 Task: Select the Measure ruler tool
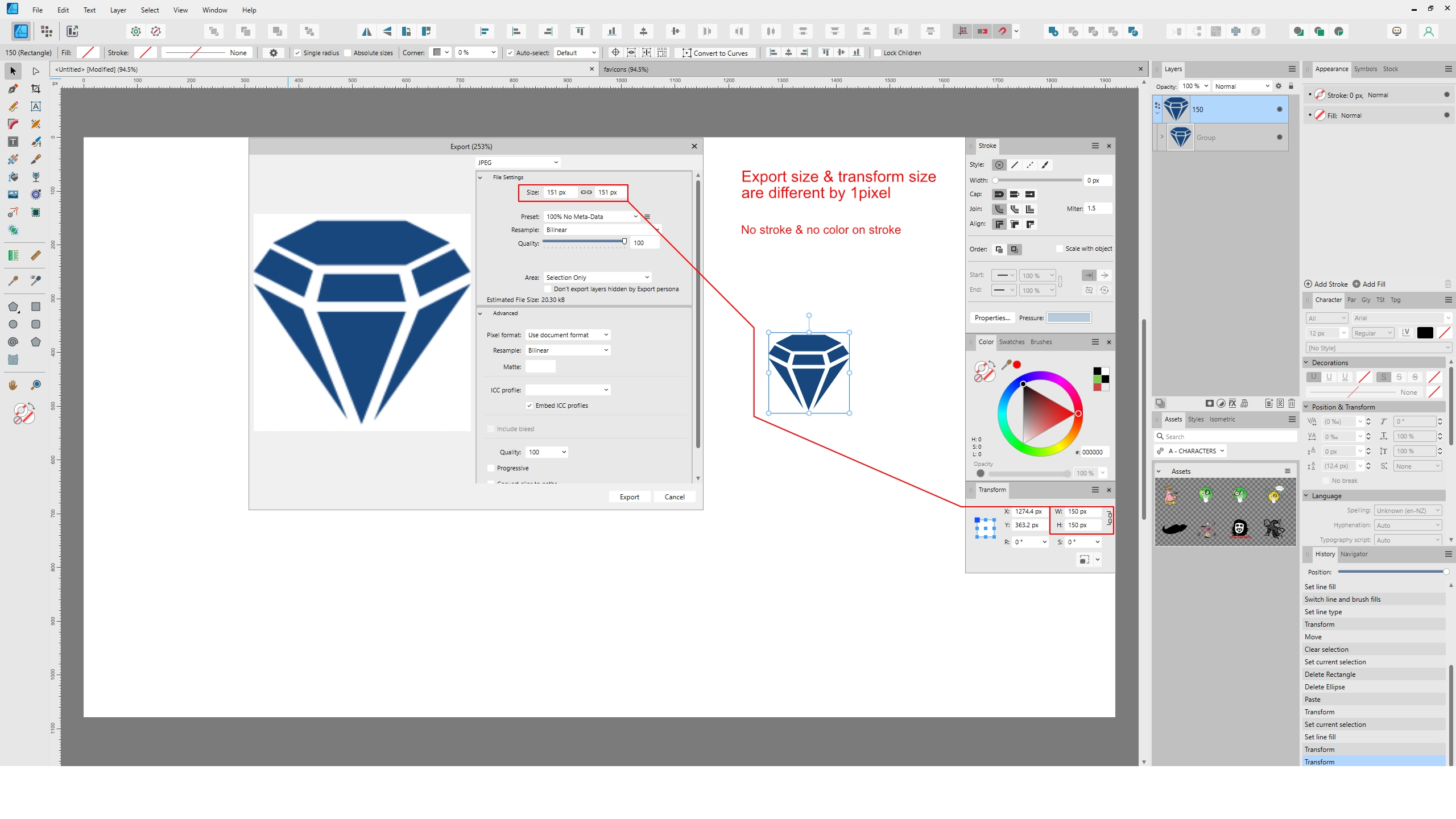coord(36,255)
